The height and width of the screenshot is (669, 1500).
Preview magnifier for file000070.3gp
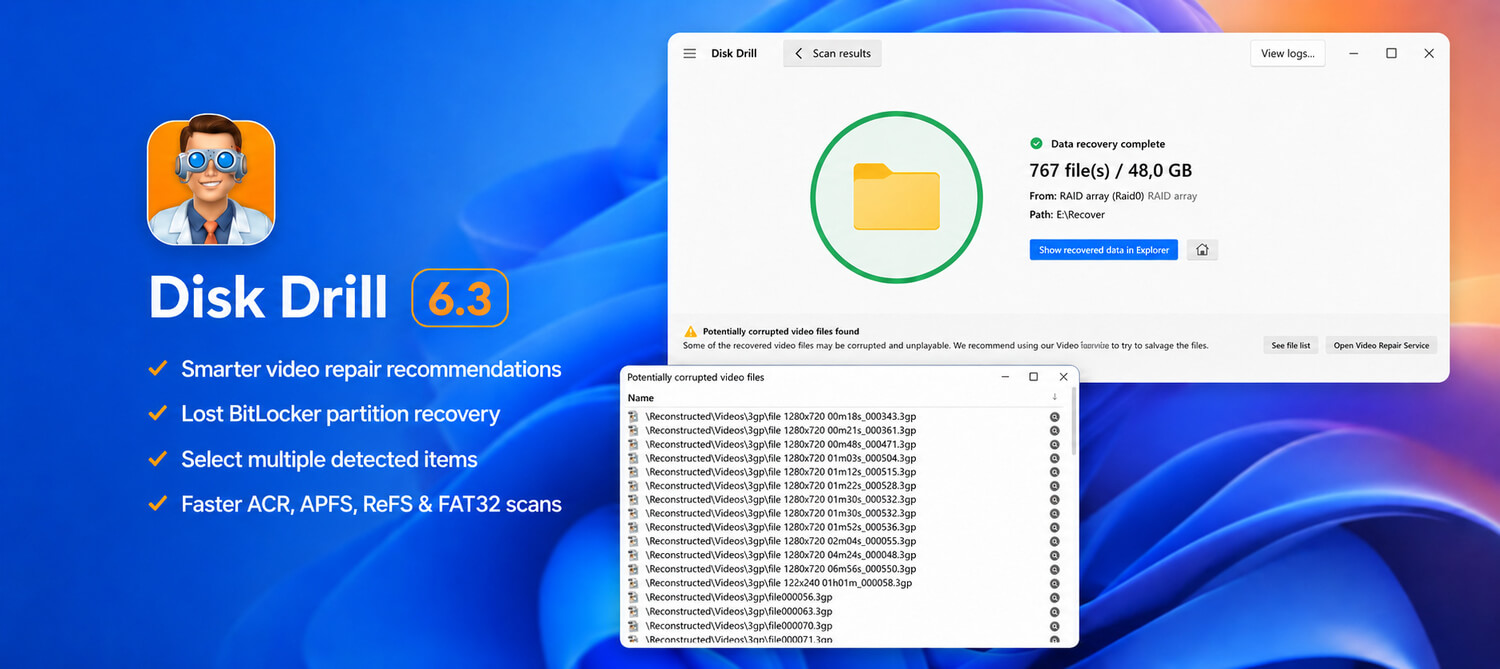tap(1054, 625)
